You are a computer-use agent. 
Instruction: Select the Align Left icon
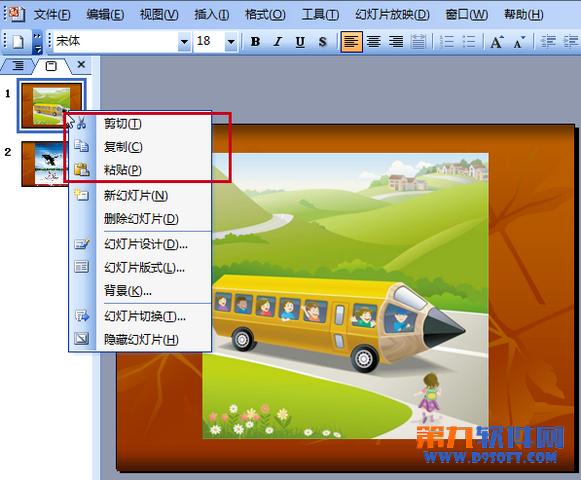coord(351,42)
